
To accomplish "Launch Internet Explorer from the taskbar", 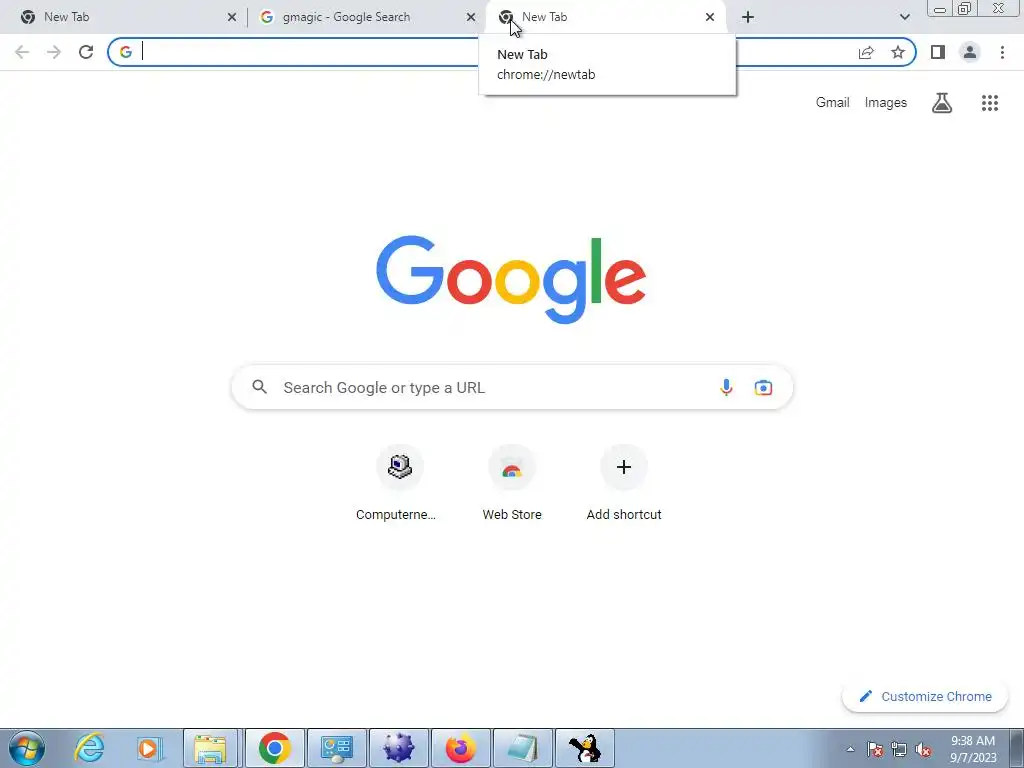I will tap(89, 748).
